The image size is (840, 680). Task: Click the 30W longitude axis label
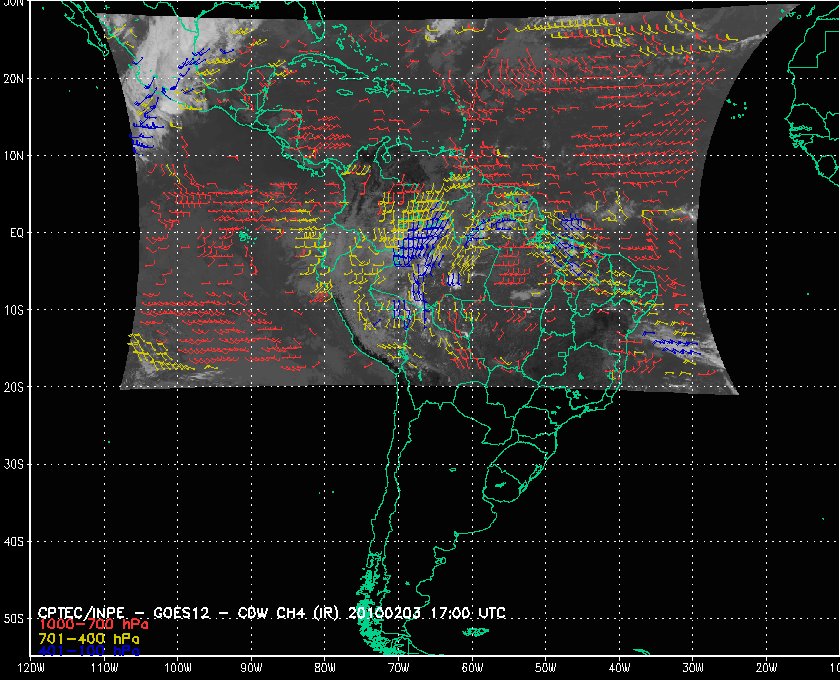pyautogui.click(x=693, y=668)
